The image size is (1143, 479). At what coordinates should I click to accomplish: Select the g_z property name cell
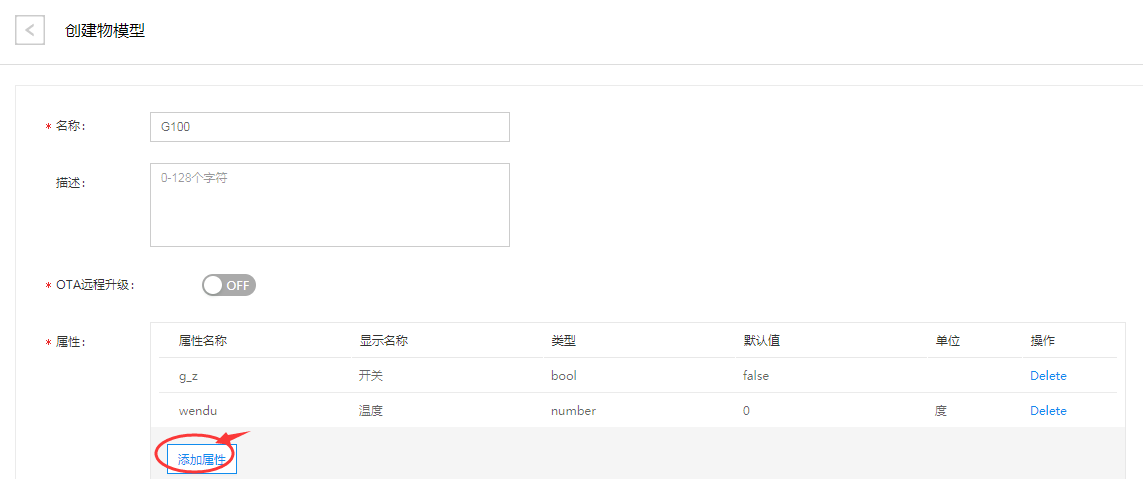[189, 376]
